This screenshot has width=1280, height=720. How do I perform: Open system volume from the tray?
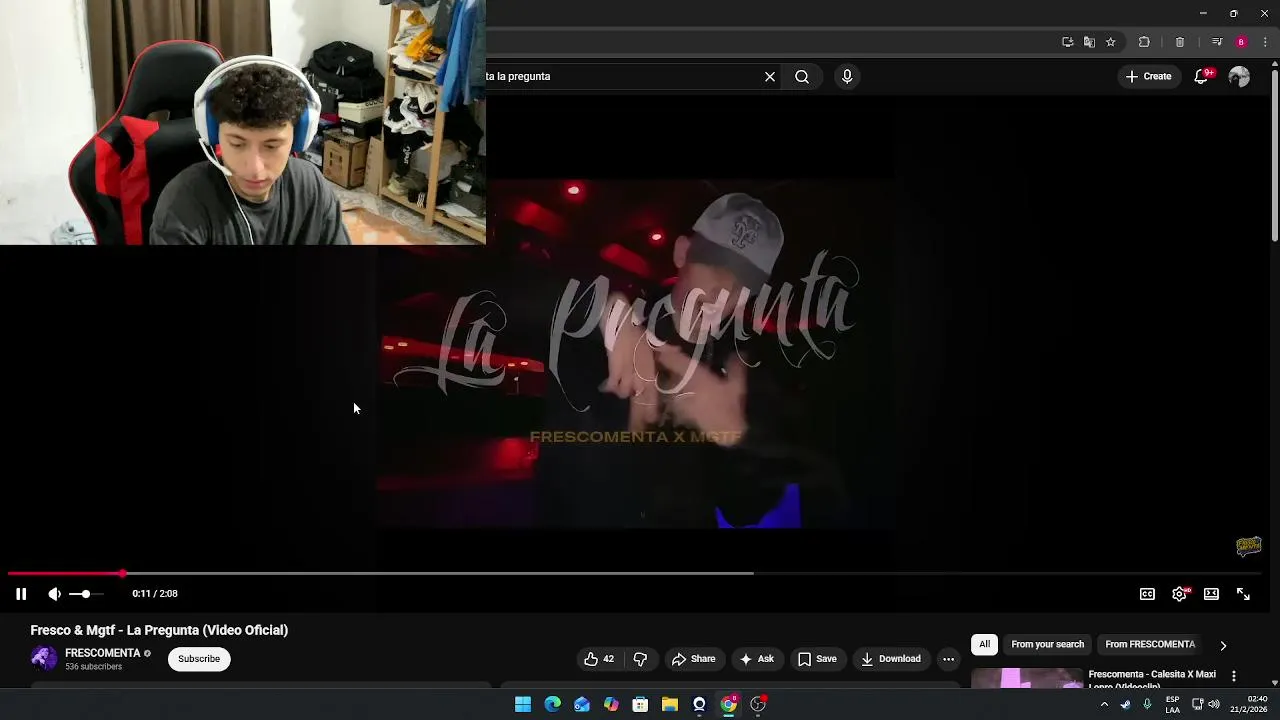(x=1214, y=704)
